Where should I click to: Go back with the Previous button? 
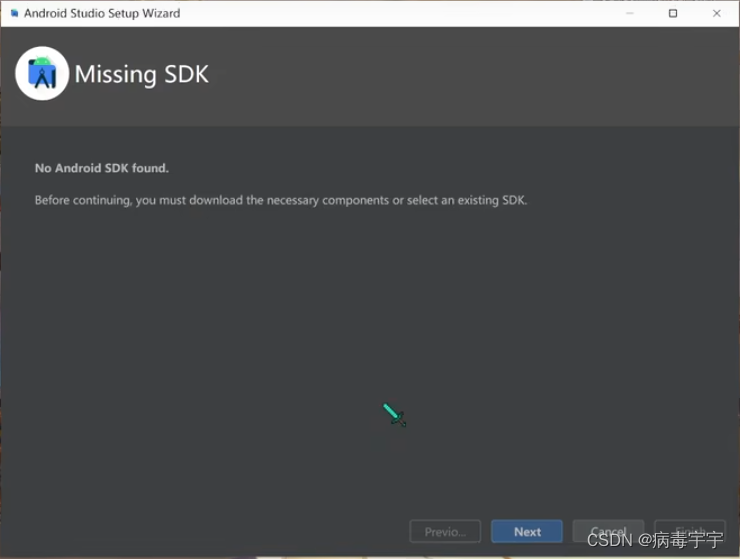445,532
